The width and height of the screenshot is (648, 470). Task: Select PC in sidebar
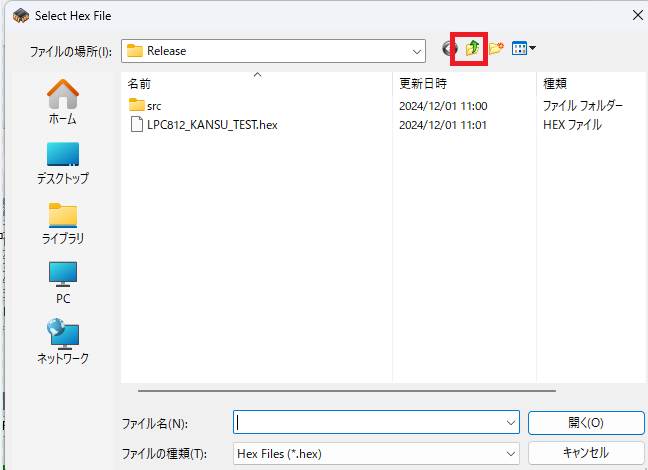click(x=62, y=283)
